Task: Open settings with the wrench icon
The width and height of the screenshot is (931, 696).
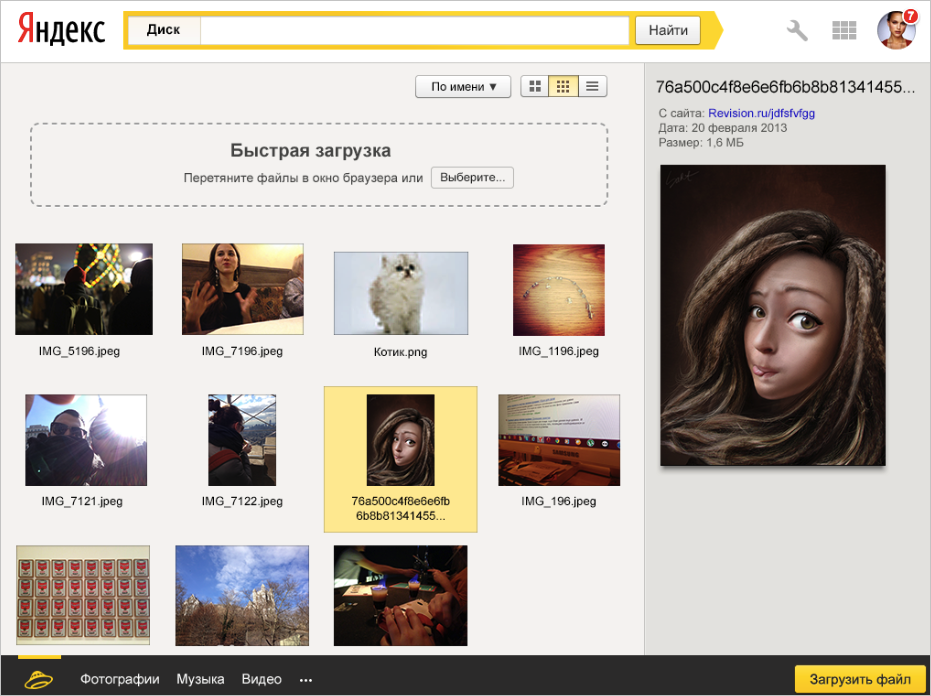Action: [x=797, y=31]
